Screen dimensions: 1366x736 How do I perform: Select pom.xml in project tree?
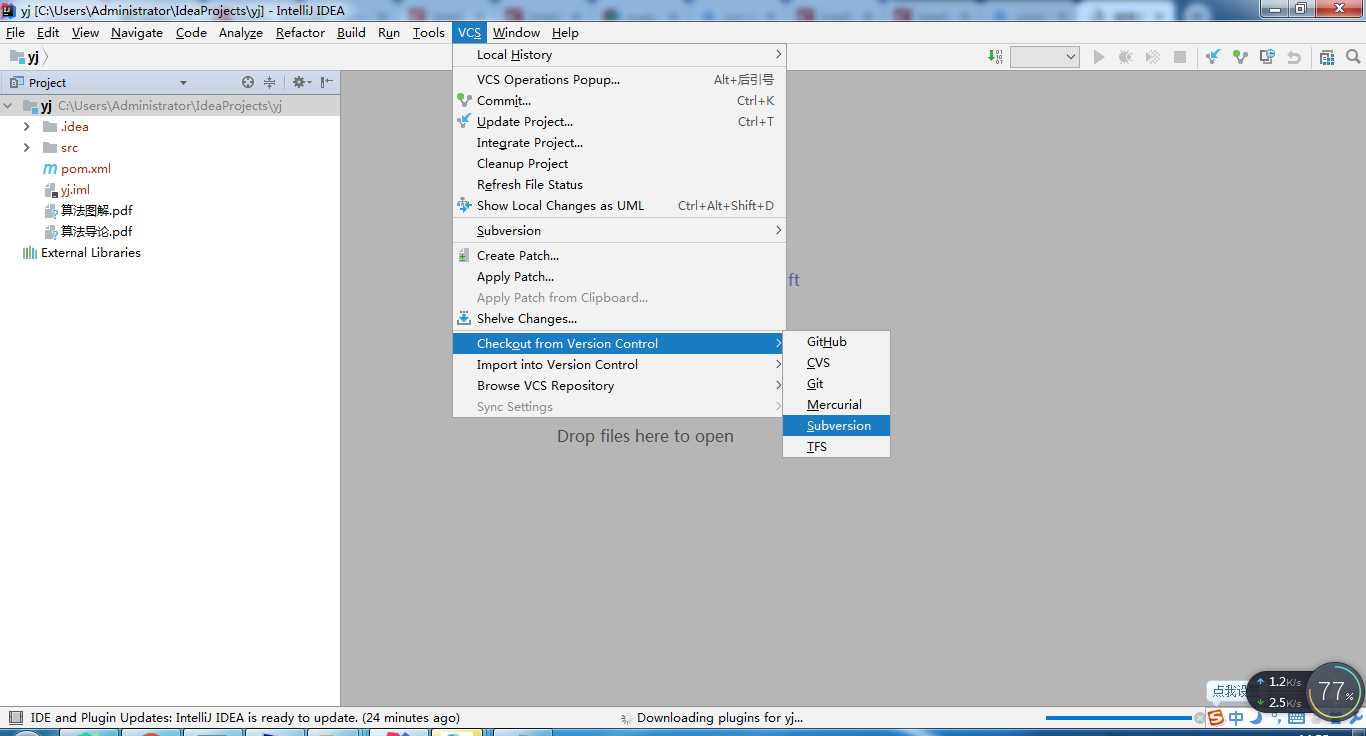[86, 169]
